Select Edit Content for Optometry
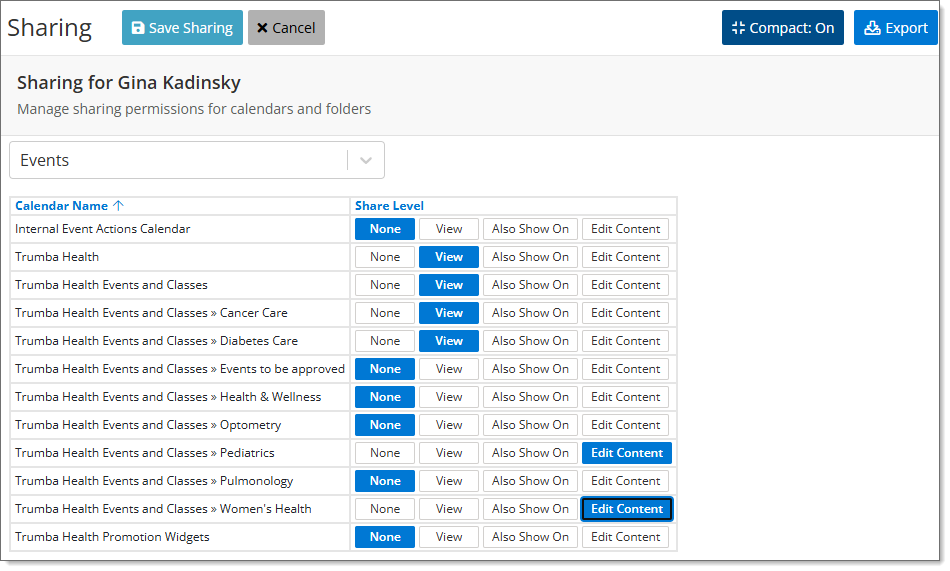 click(625, 425)
